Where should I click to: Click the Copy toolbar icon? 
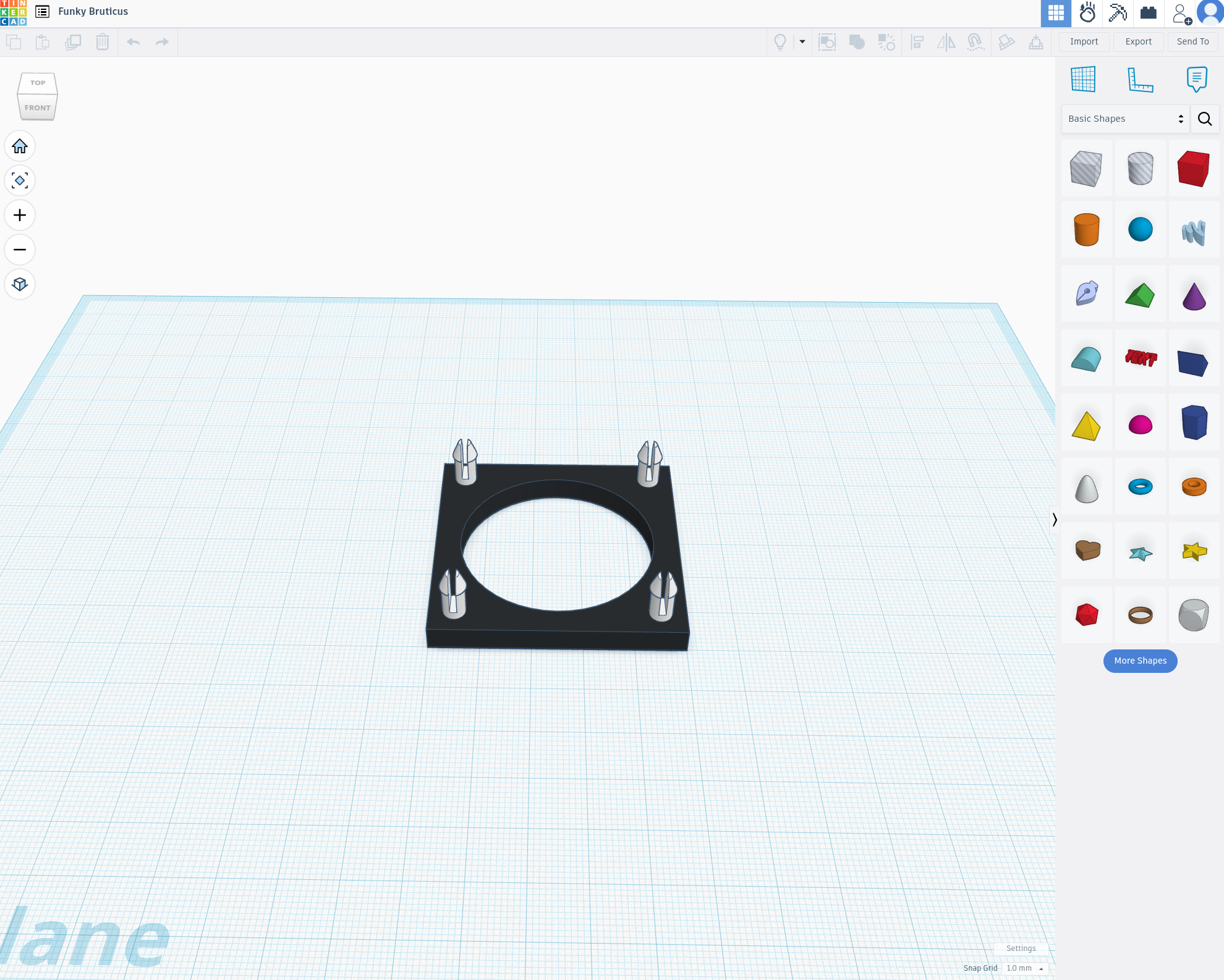click(x=14, y=42)
